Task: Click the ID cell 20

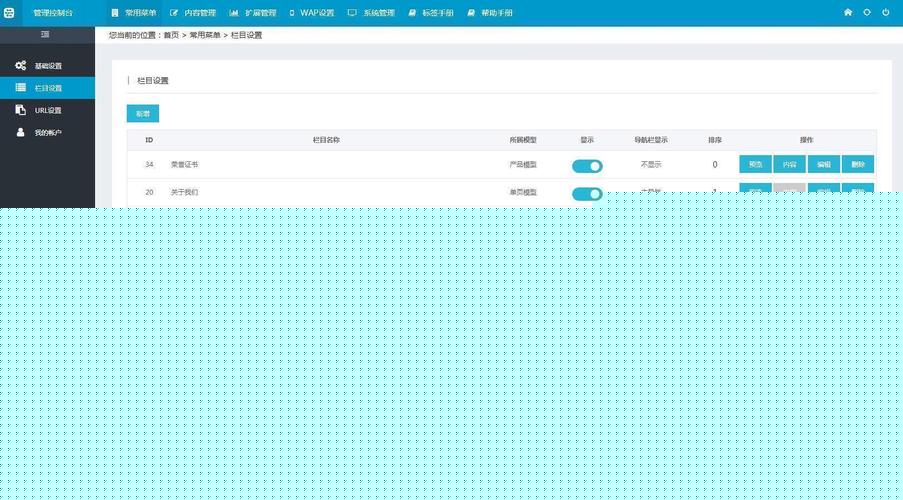Action: 149,192
